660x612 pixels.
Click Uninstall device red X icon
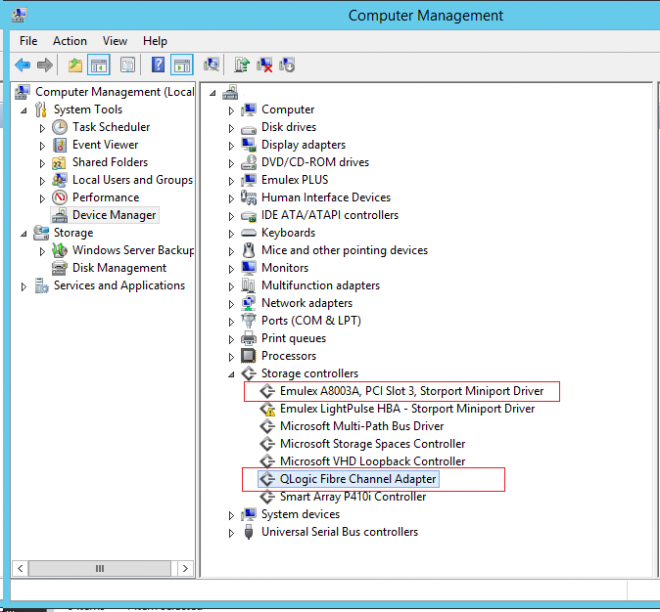(x=265, y=65)
